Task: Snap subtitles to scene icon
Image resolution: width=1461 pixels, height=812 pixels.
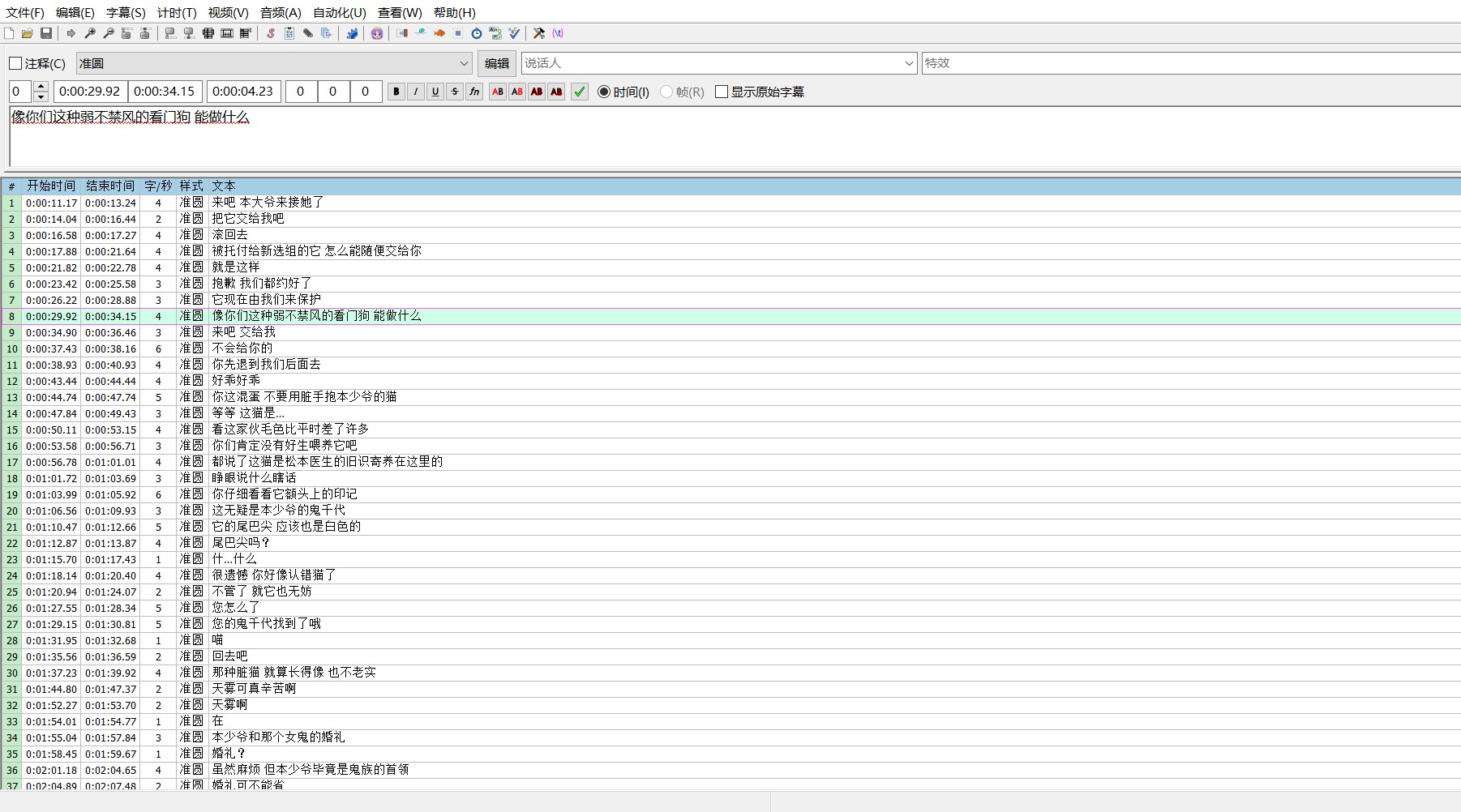Action: pos(227,33)
